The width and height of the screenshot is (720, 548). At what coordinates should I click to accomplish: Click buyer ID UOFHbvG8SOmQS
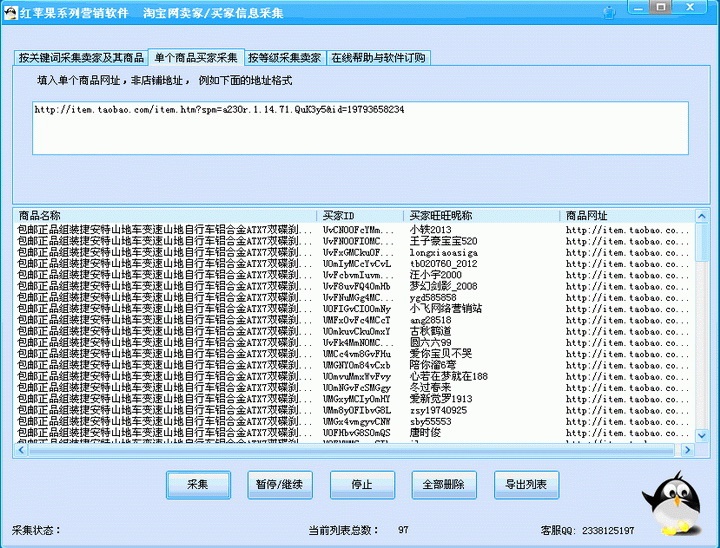pyautogui.click(x=357, y=433)
